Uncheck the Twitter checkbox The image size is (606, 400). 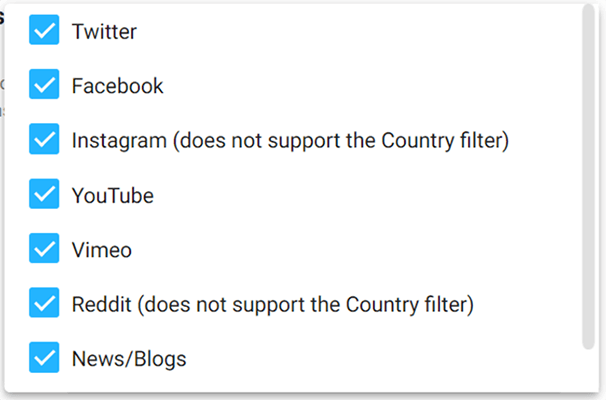pyautogui.click(x=44, y=32)
